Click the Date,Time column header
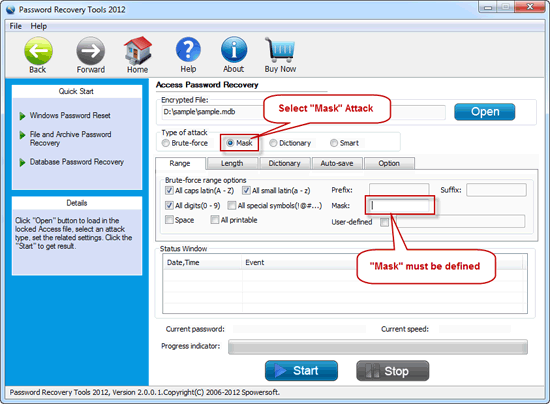The image size is (550, 404). (x=202, y=263)
